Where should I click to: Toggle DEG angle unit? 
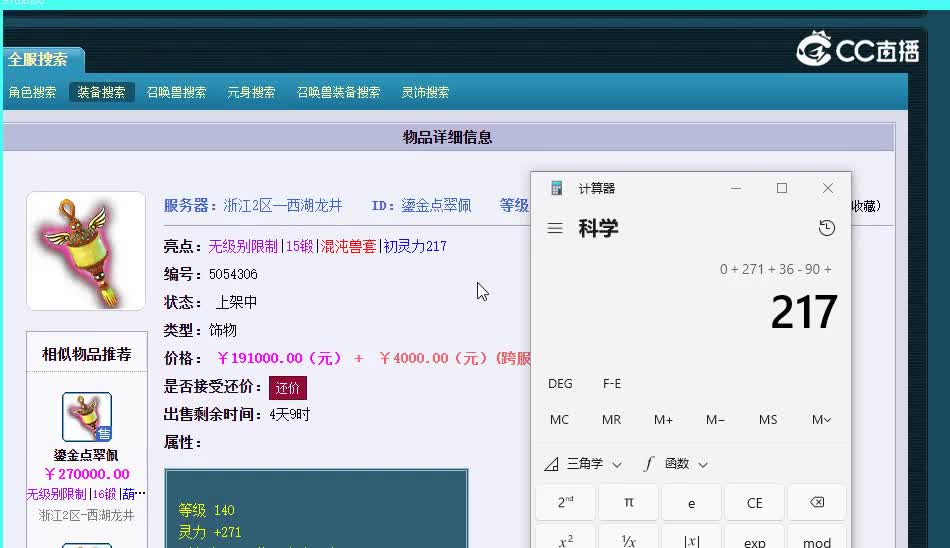point(560,384)
